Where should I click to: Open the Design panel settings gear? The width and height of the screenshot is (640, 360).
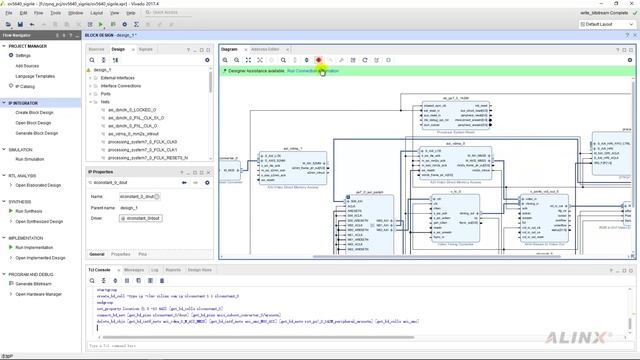pyautogui.click(x=207, y=60)
